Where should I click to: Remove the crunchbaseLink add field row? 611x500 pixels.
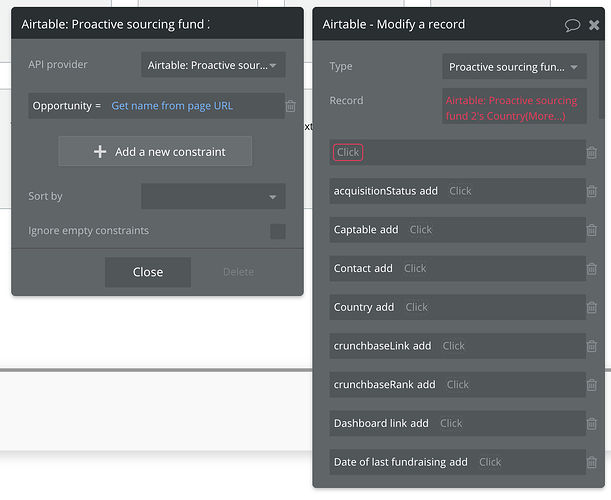(x=592, y=346)
